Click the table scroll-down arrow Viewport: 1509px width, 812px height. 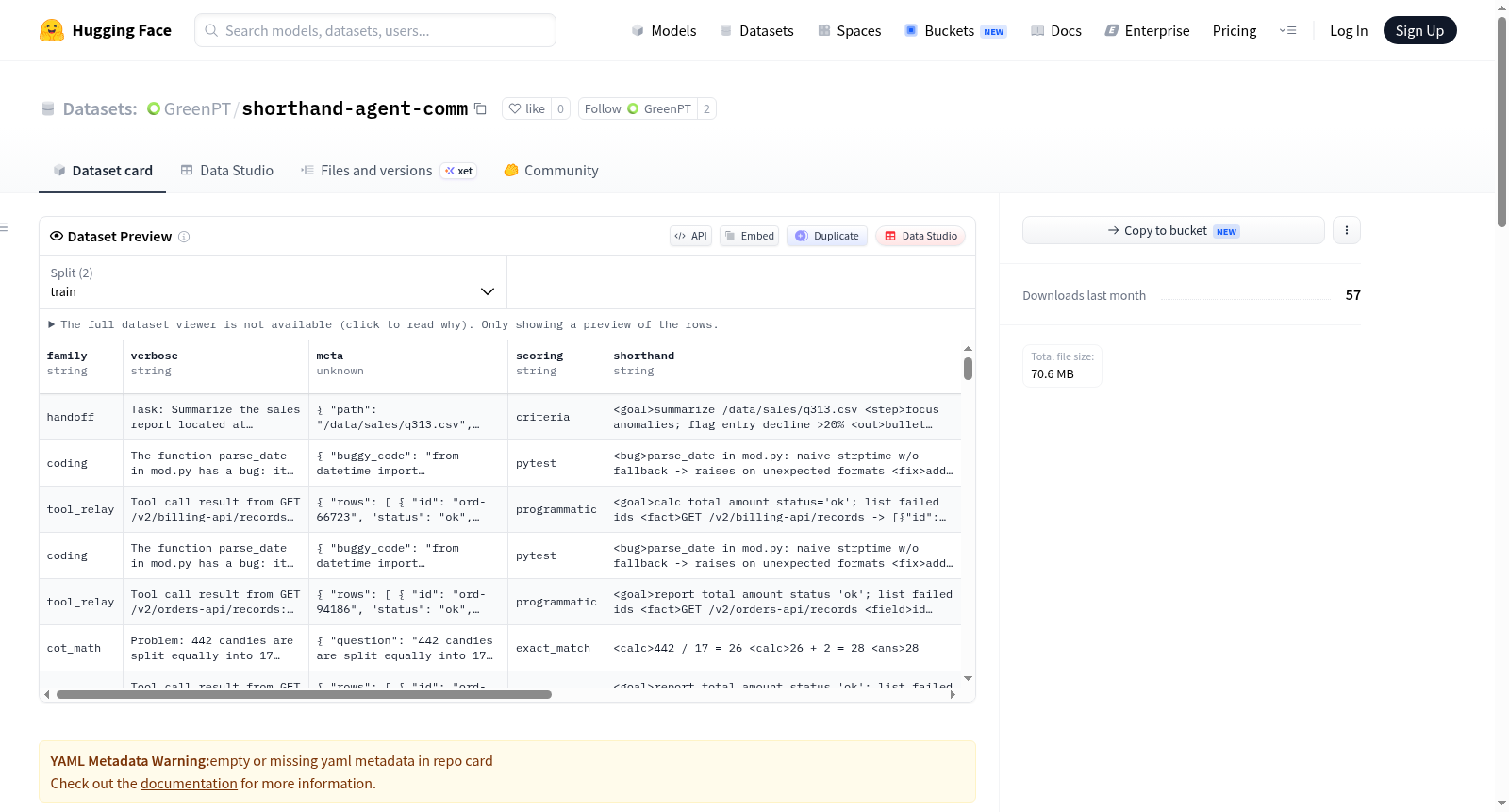pos(968,679)
